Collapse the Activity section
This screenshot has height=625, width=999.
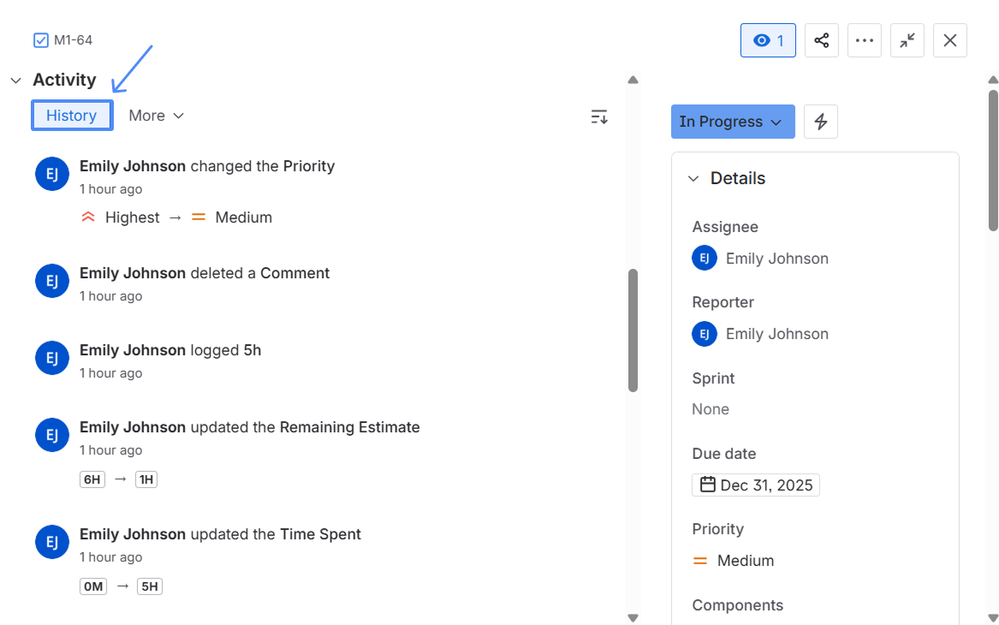[x=15, y=79]
